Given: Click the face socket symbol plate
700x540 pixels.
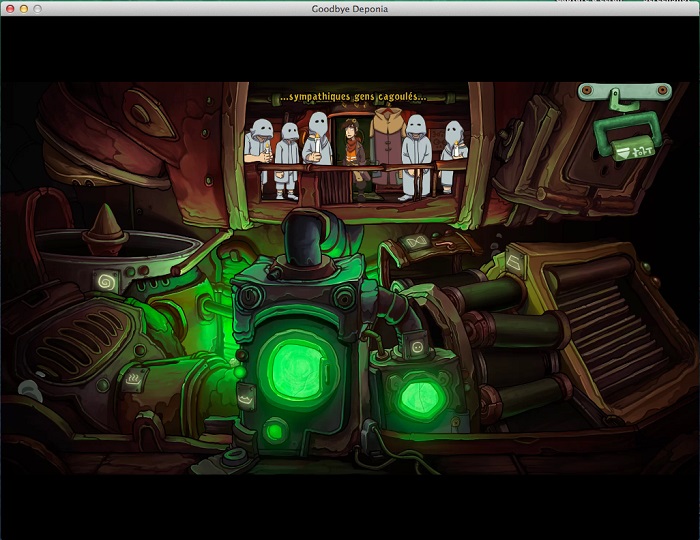Looking at the screenshot, I should [417, 346].
